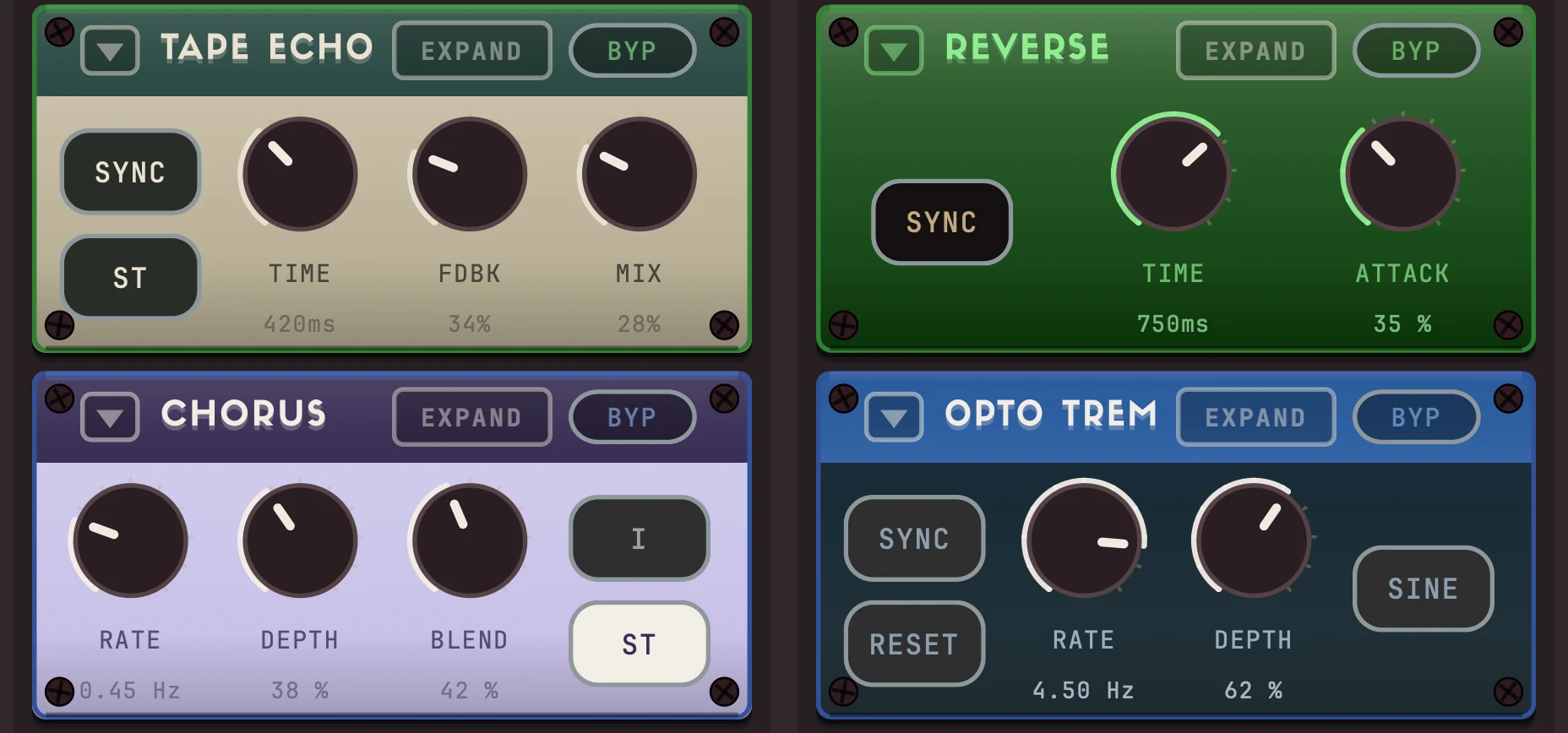Click the Reverse ATTACK knob
The width and height of the screenshot is (1568, 733).
[1402, 174]
